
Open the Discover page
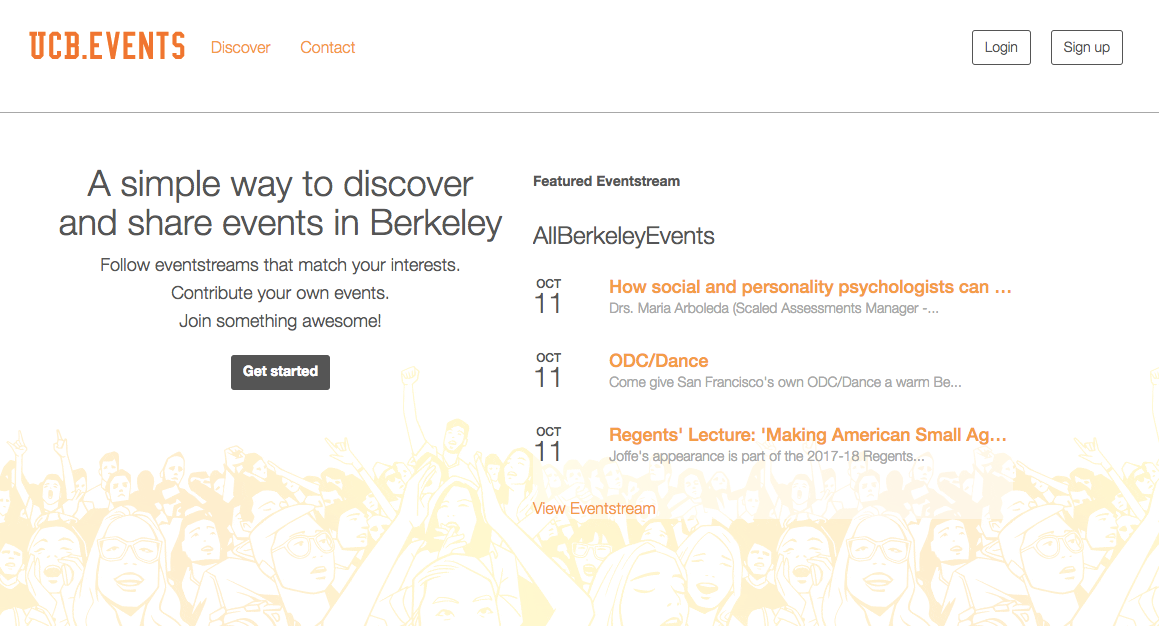[x=240, y=47]
